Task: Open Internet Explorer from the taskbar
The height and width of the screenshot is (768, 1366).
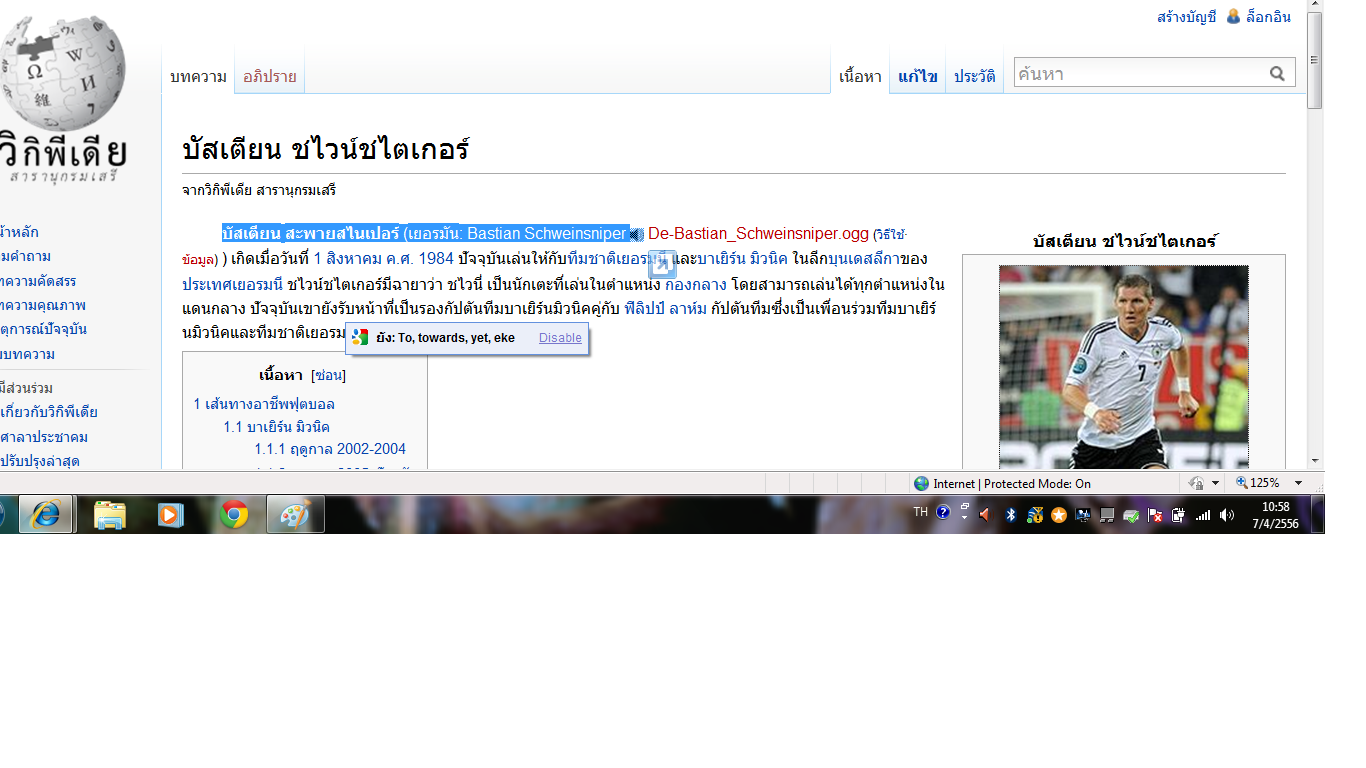Action: tap(46, 515)
